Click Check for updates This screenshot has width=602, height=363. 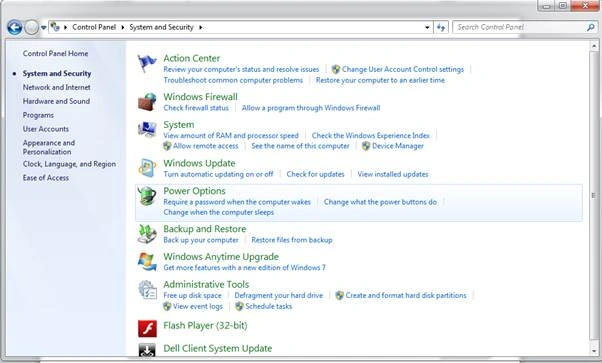pos(315,174)
